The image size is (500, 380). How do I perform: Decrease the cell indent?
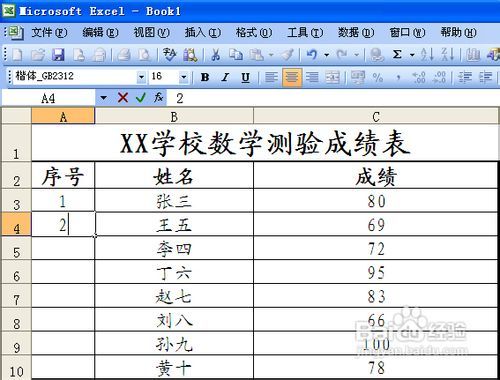tap(465, 78)
